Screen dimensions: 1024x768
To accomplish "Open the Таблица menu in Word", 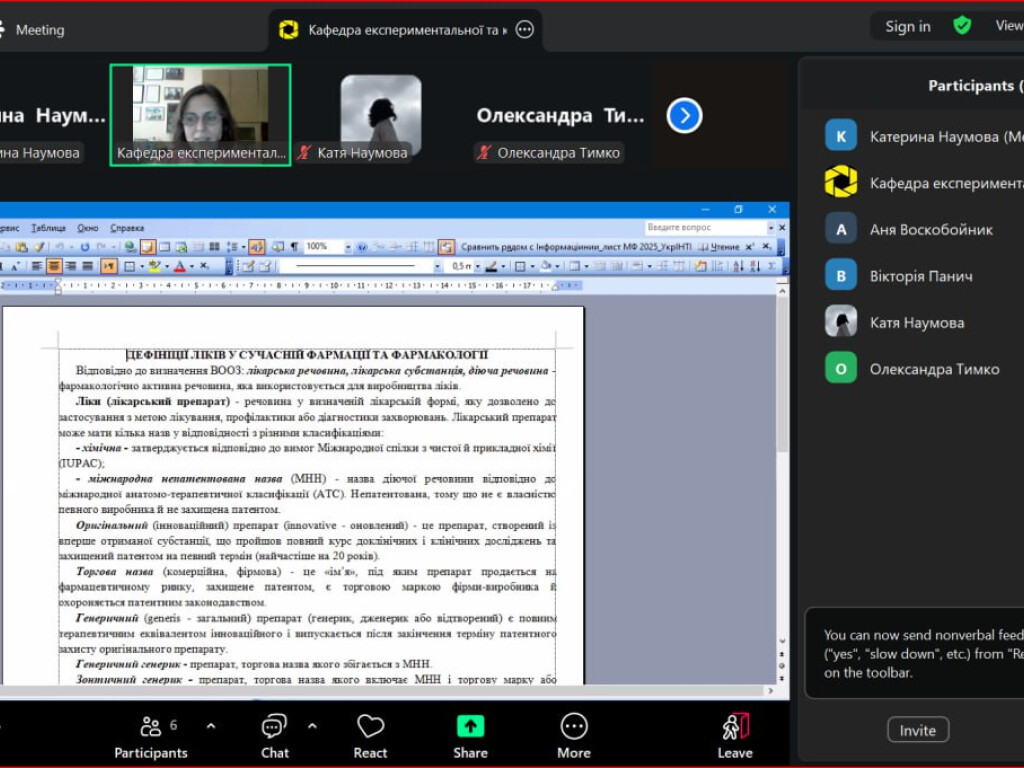I will pyautogui.click(x=48, y=228).
